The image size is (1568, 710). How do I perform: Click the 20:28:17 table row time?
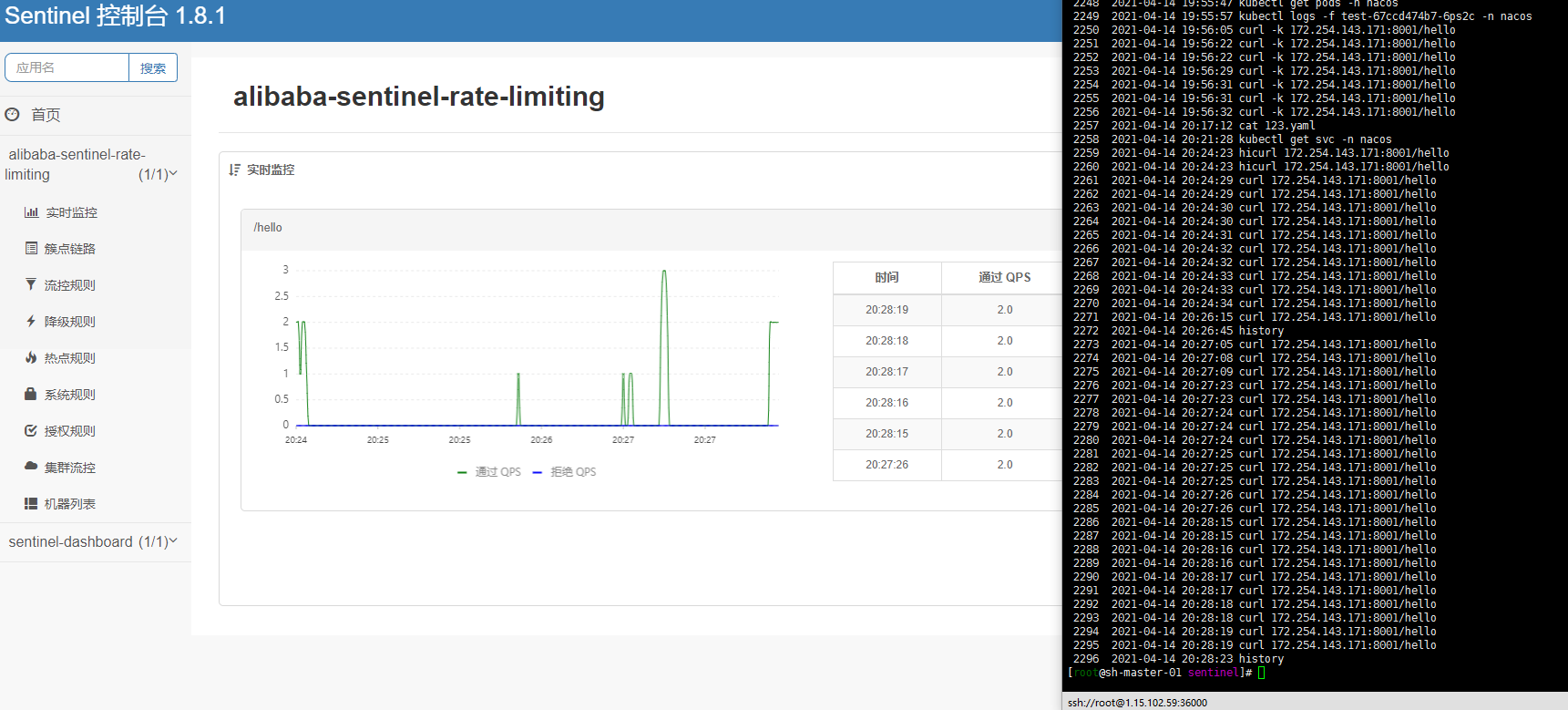(x=886, y=372)
